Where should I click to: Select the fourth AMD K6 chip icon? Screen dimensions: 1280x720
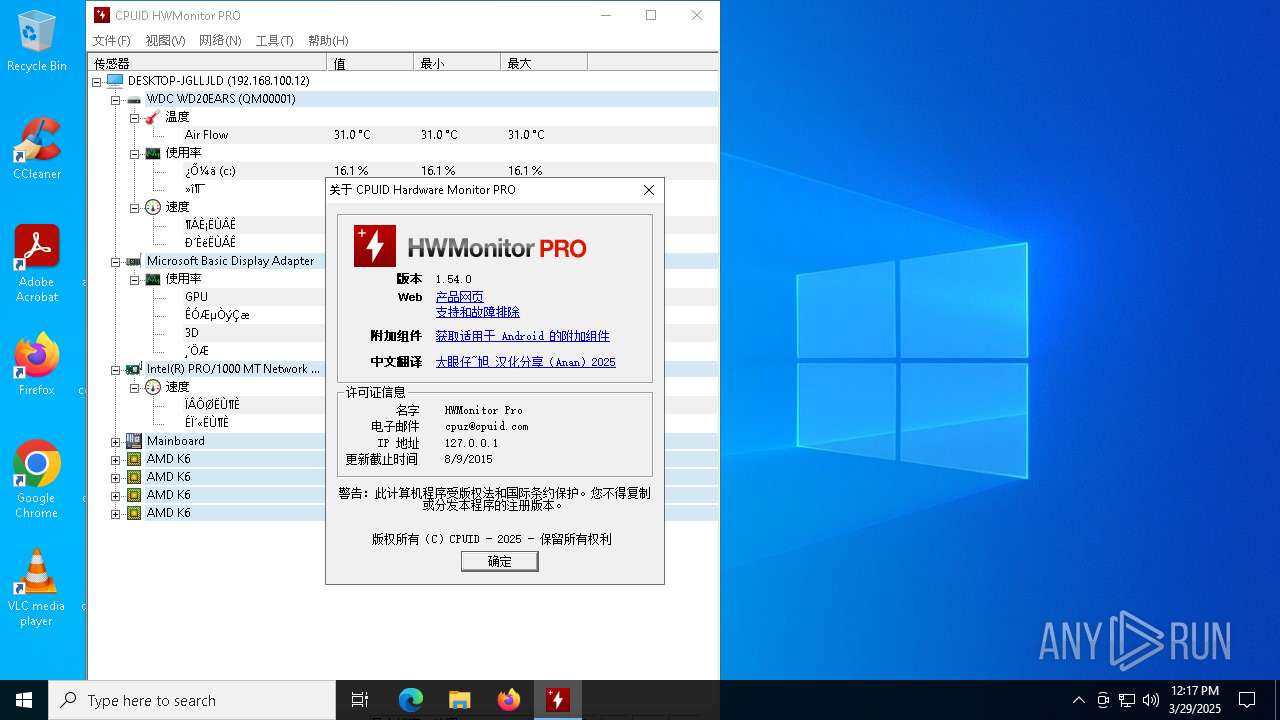pyautogui.click(x=133, y=513)
